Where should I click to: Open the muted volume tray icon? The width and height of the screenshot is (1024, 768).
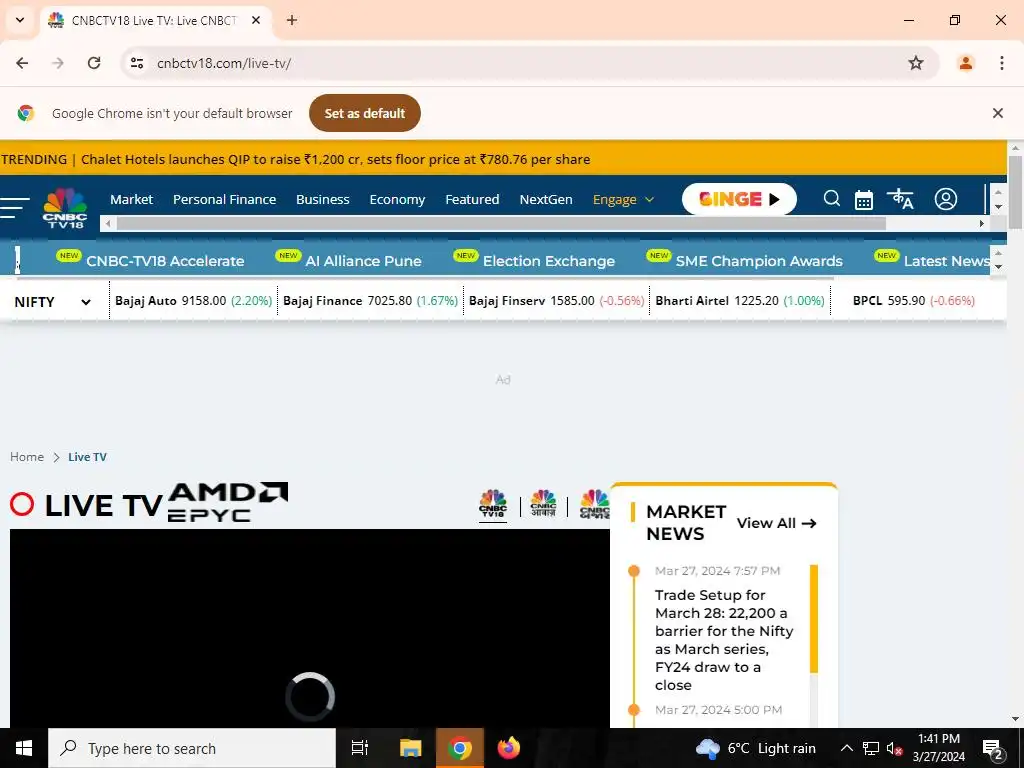click(894, 748)
